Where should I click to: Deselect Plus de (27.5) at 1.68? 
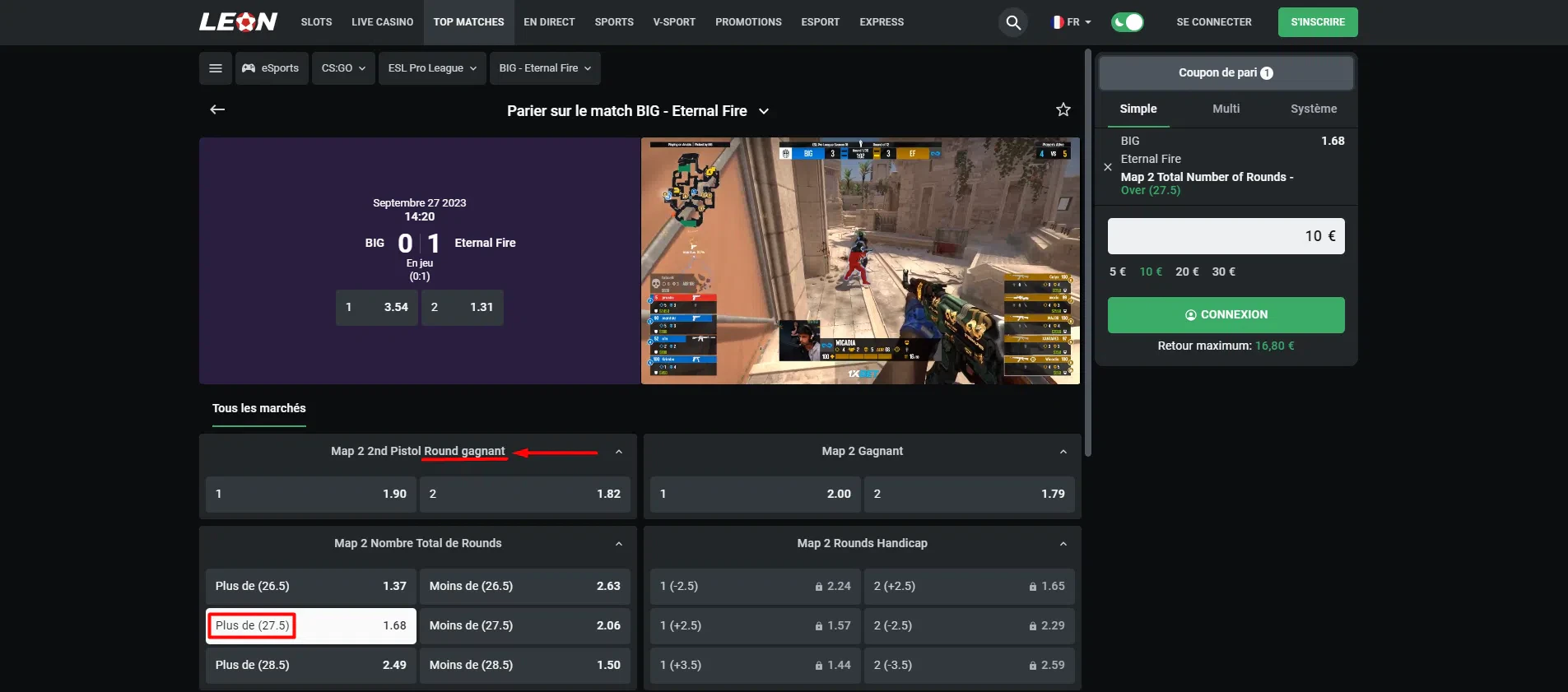point(311,625)
